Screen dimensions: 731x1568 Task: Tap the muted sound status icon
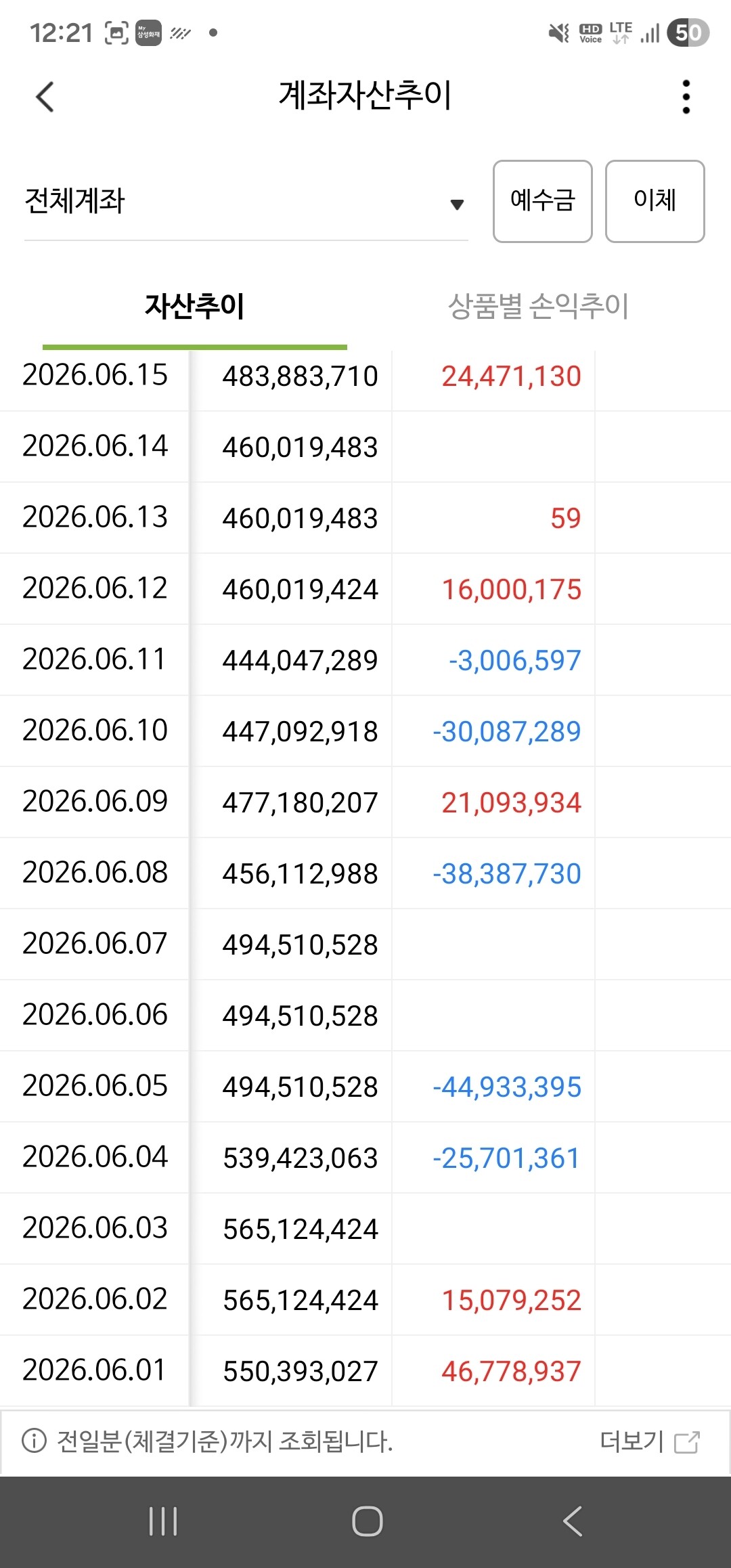(559, 32)
